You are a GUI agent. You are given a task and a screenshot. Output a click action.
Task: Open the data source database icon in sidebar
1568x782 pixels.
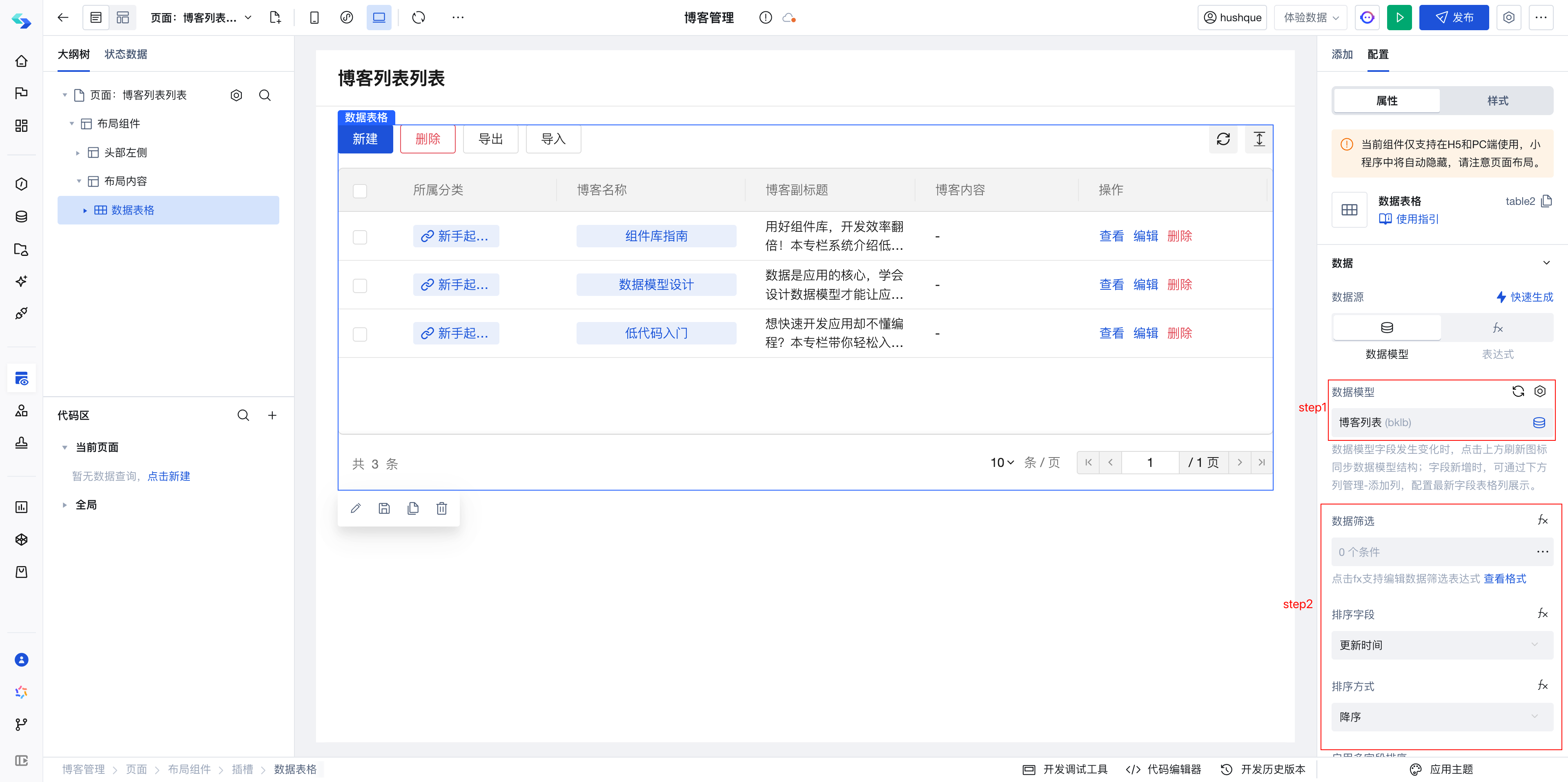click(21, 217)
